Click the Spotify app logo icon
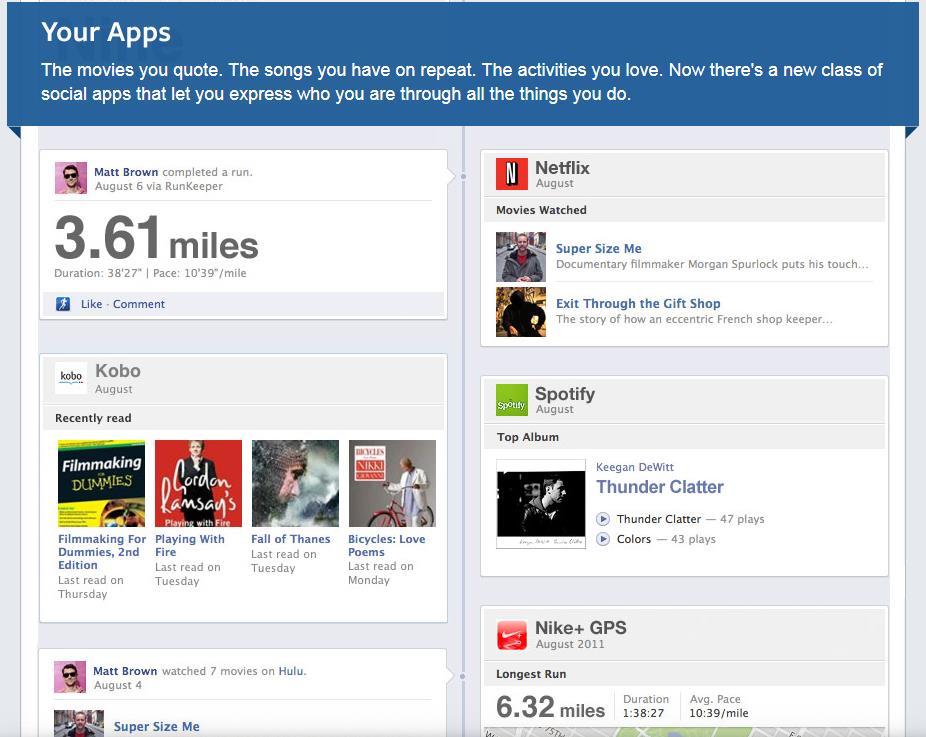Screen dimensions: 926x737 pos(511,400)
